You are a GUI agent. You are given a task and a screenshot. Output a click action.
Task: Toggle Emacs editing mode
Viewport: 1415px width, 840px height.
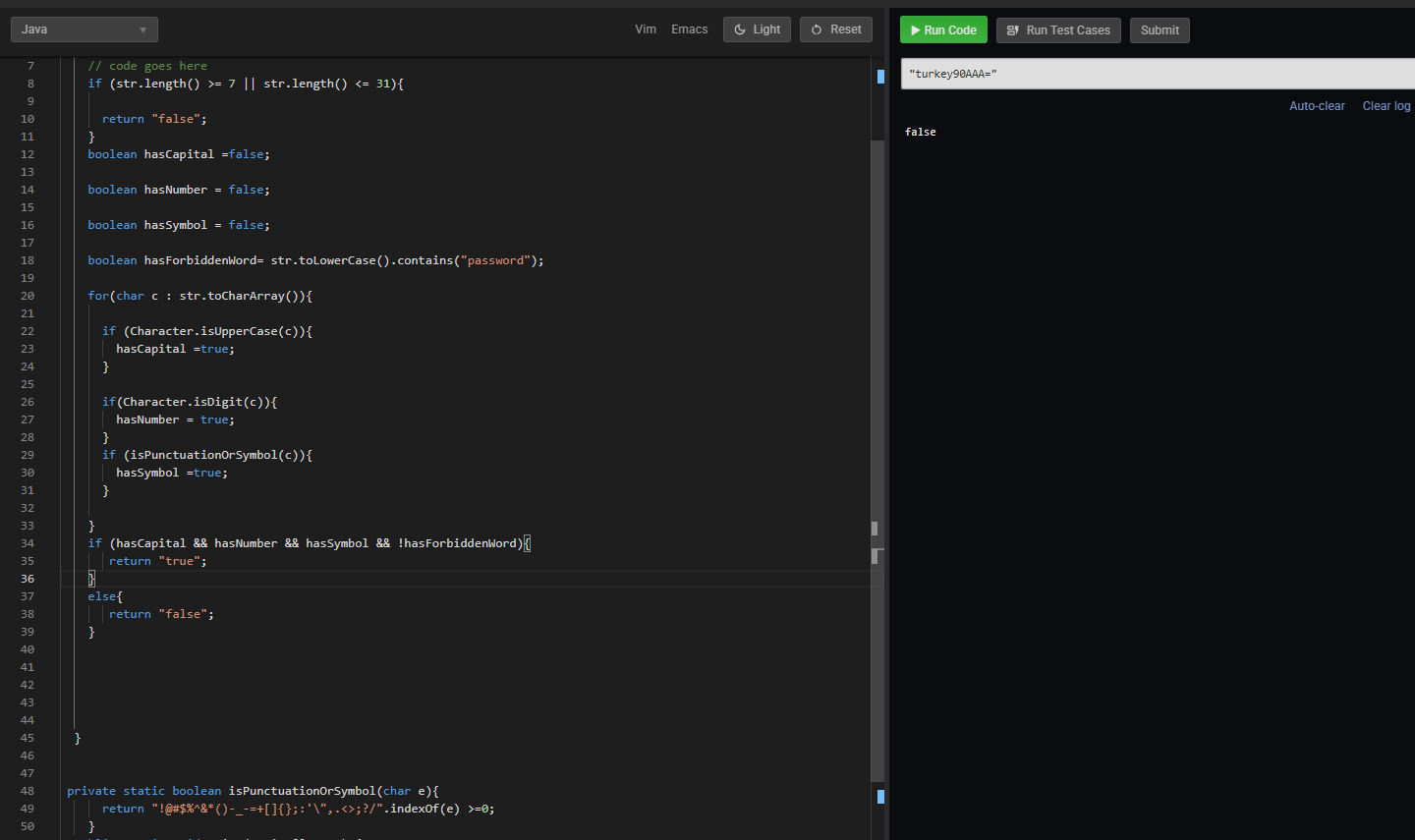pos(689,28)
